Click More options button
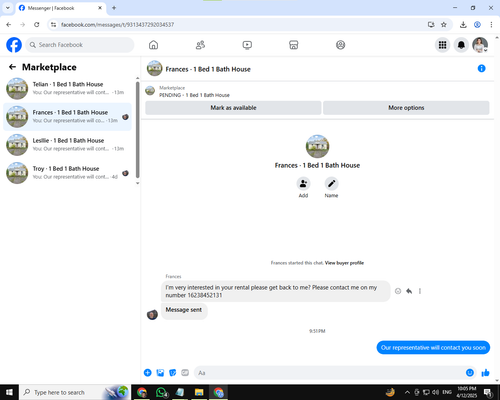 tap(406, 108)
